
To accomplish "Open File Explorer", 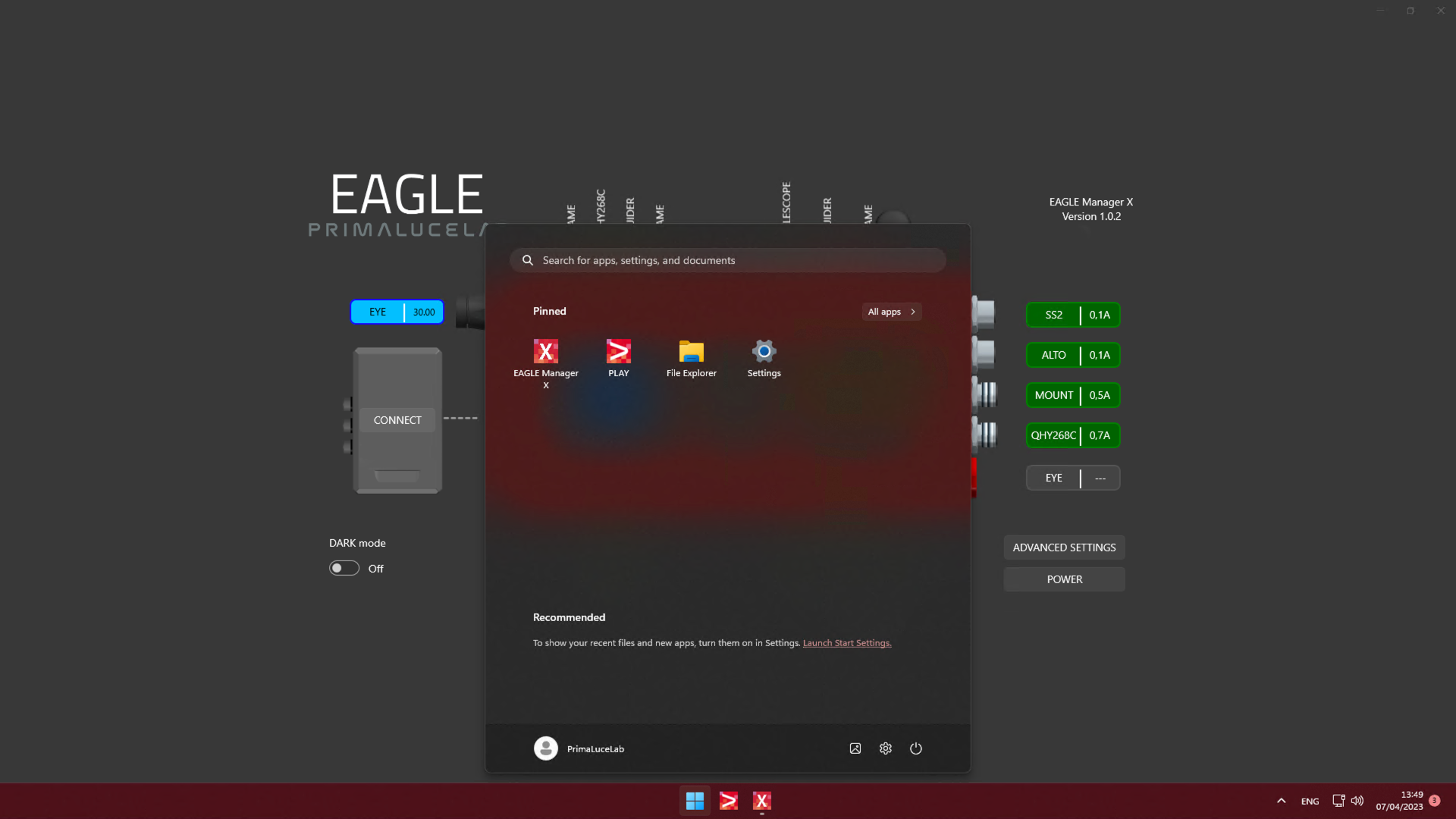I will coord(691,358).
